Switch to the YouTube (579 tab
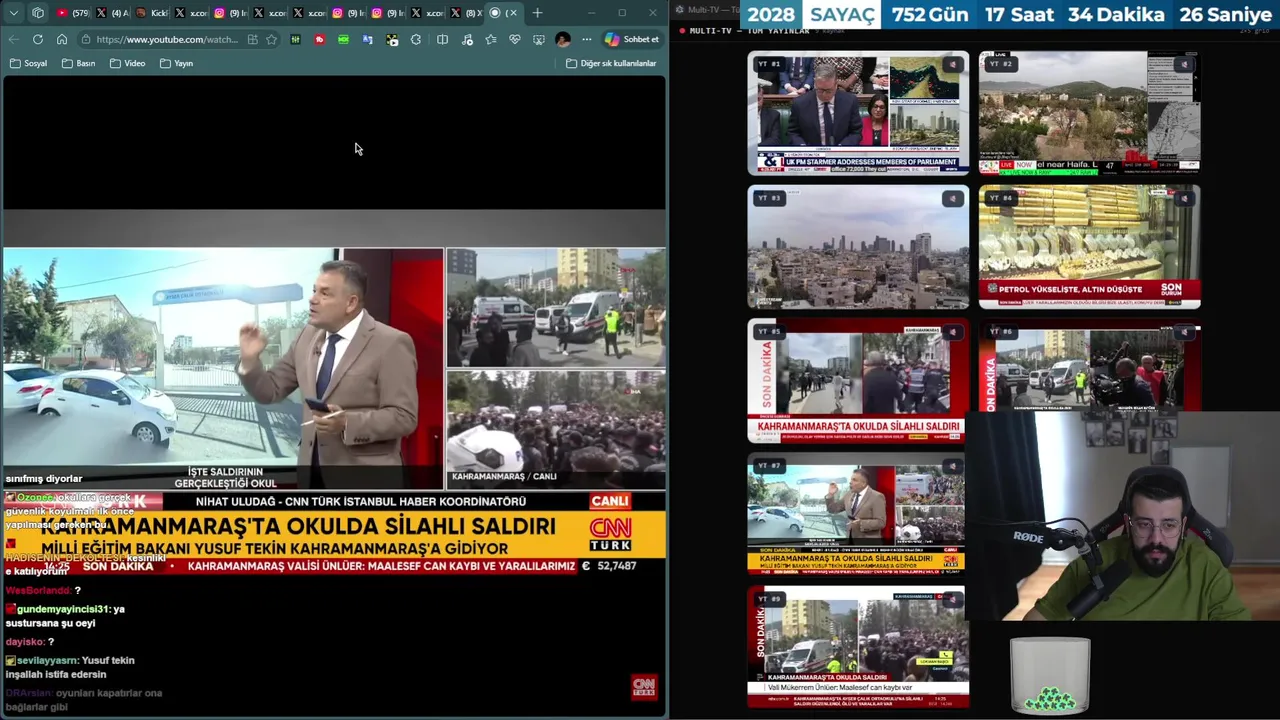The height and width of the screenshot is (720, 1280). 73,13
